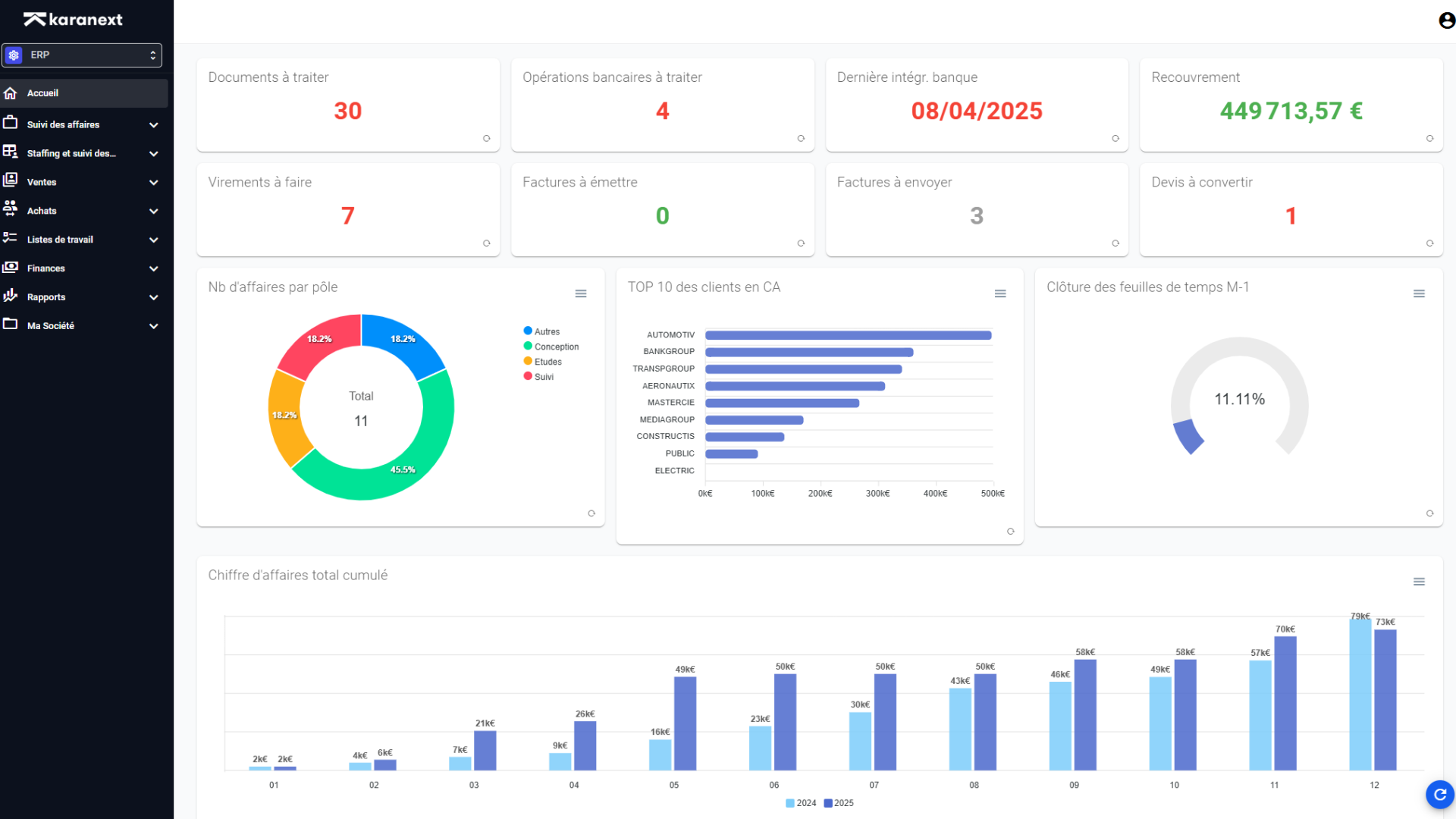Toggle 2025 series in revenue chart legend
This screenshot has height=819, width=1456.
(x=839, y=803)
